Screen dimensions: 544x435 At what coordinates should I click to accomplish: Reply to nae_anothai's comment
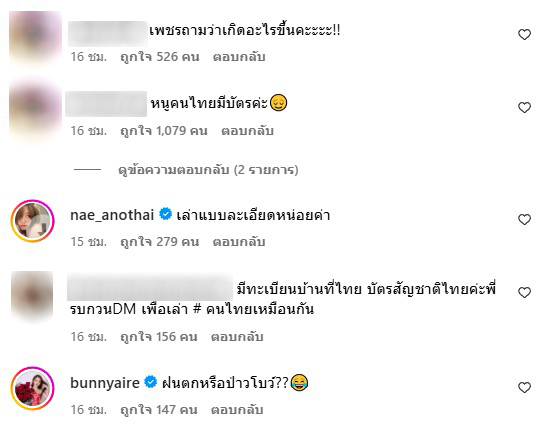point(239,241)
